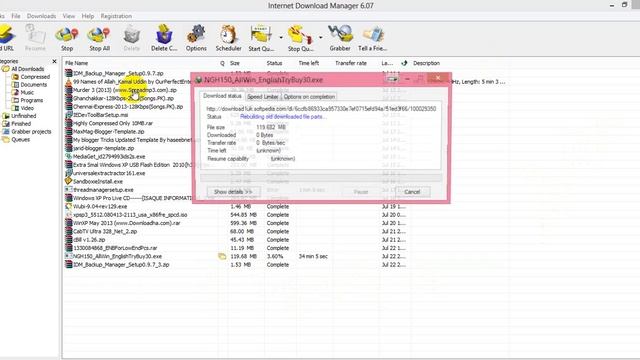Sort by Time left column header
The height and width of the screenshot is (360, 640).
click(309, 63)
